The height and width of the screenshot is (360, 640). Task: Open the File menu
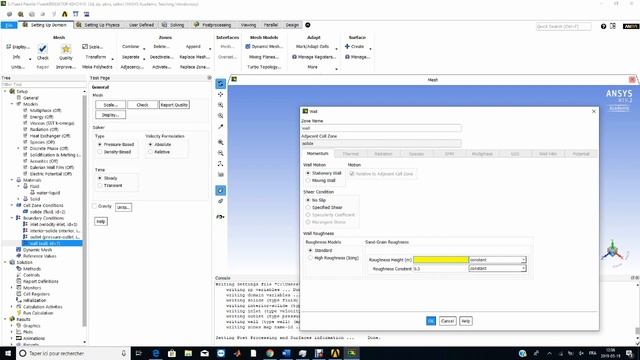(x=9, y=25)
